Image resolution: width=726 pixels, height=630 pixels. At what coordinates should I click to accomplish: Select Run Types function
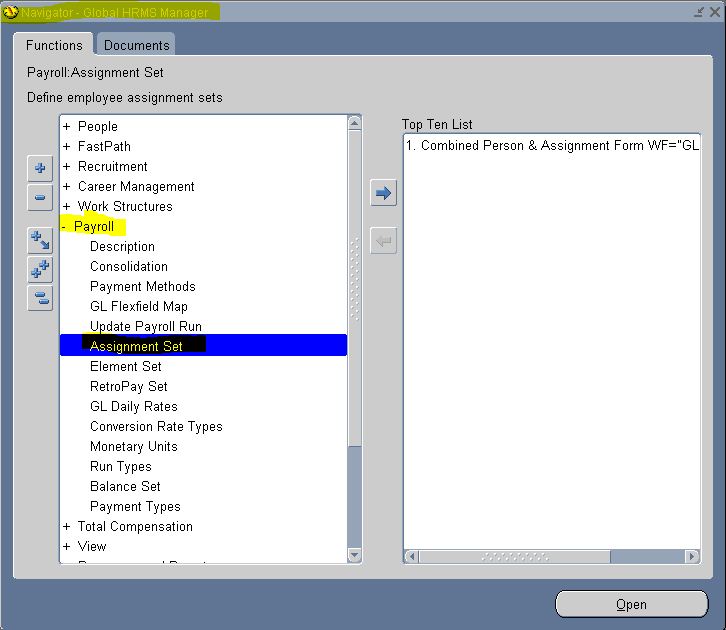[x=121, y=466]
